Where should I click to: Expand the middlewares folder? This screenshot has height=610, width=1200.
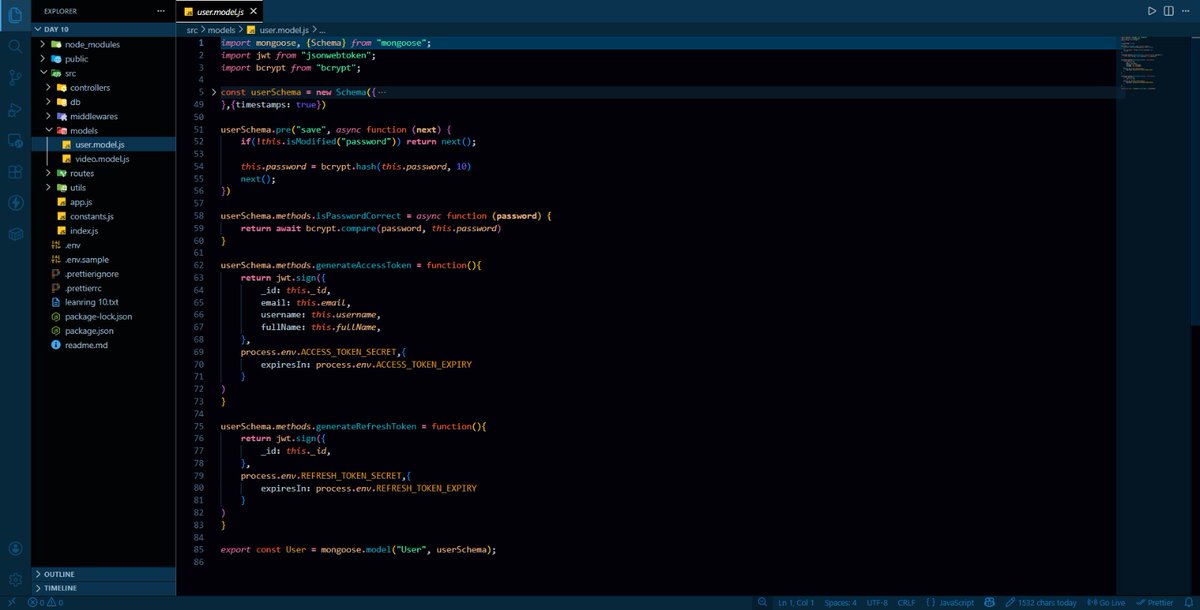coord(103,116)
